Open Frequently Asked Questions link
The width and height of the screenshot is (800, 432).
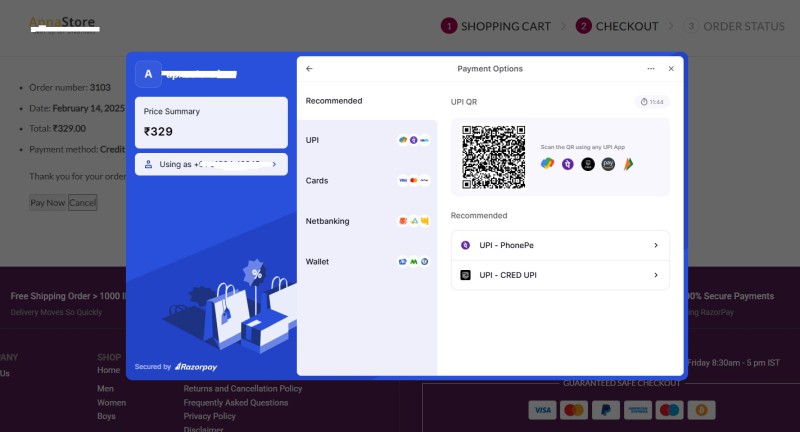pos(236,402)
